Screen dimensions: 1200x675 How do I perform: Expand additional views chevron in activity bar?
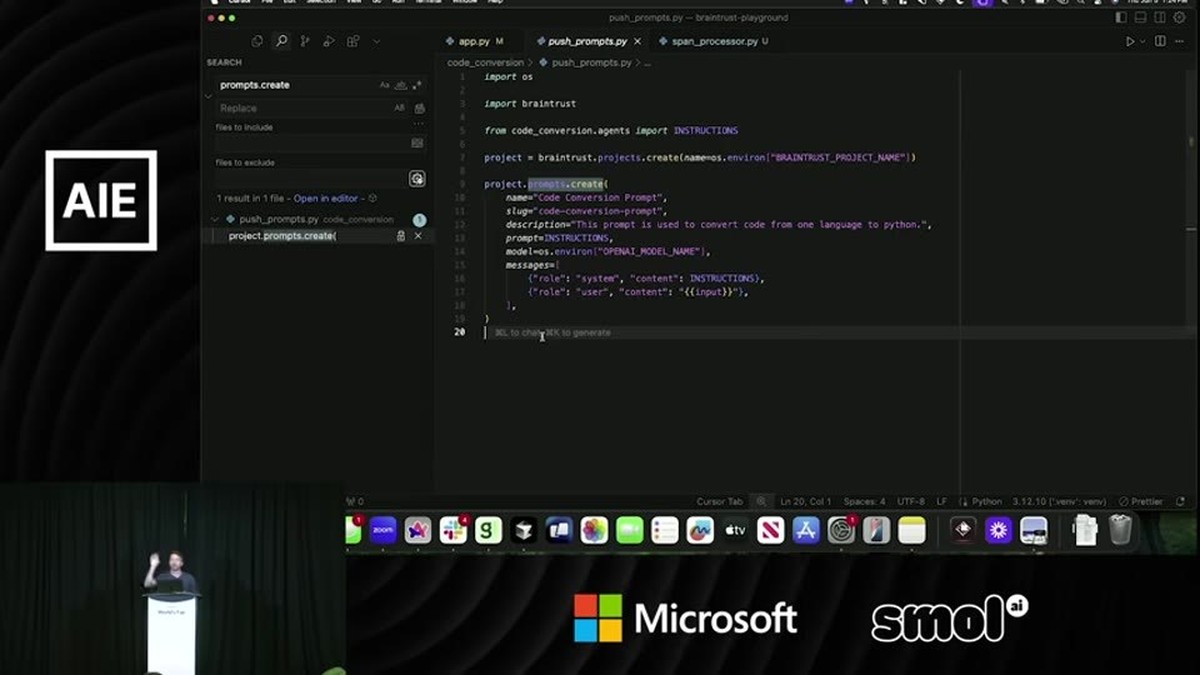376,41
